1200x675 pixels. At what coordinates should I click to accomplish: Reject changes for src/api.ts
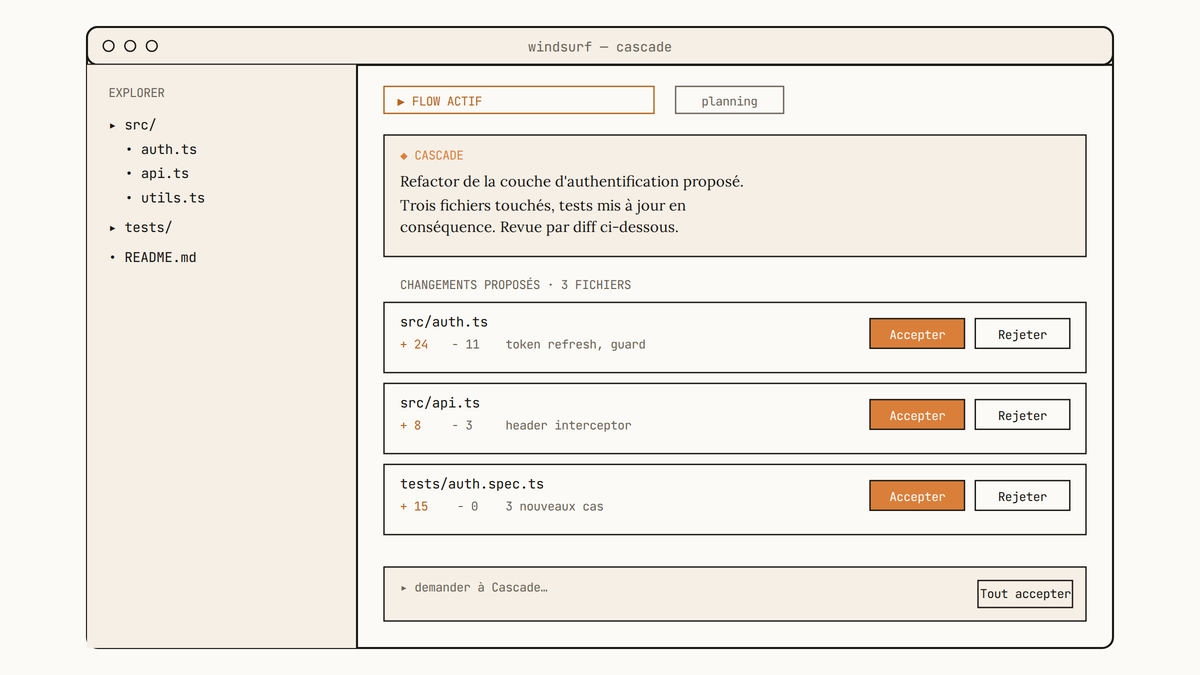pos(1022,415)
